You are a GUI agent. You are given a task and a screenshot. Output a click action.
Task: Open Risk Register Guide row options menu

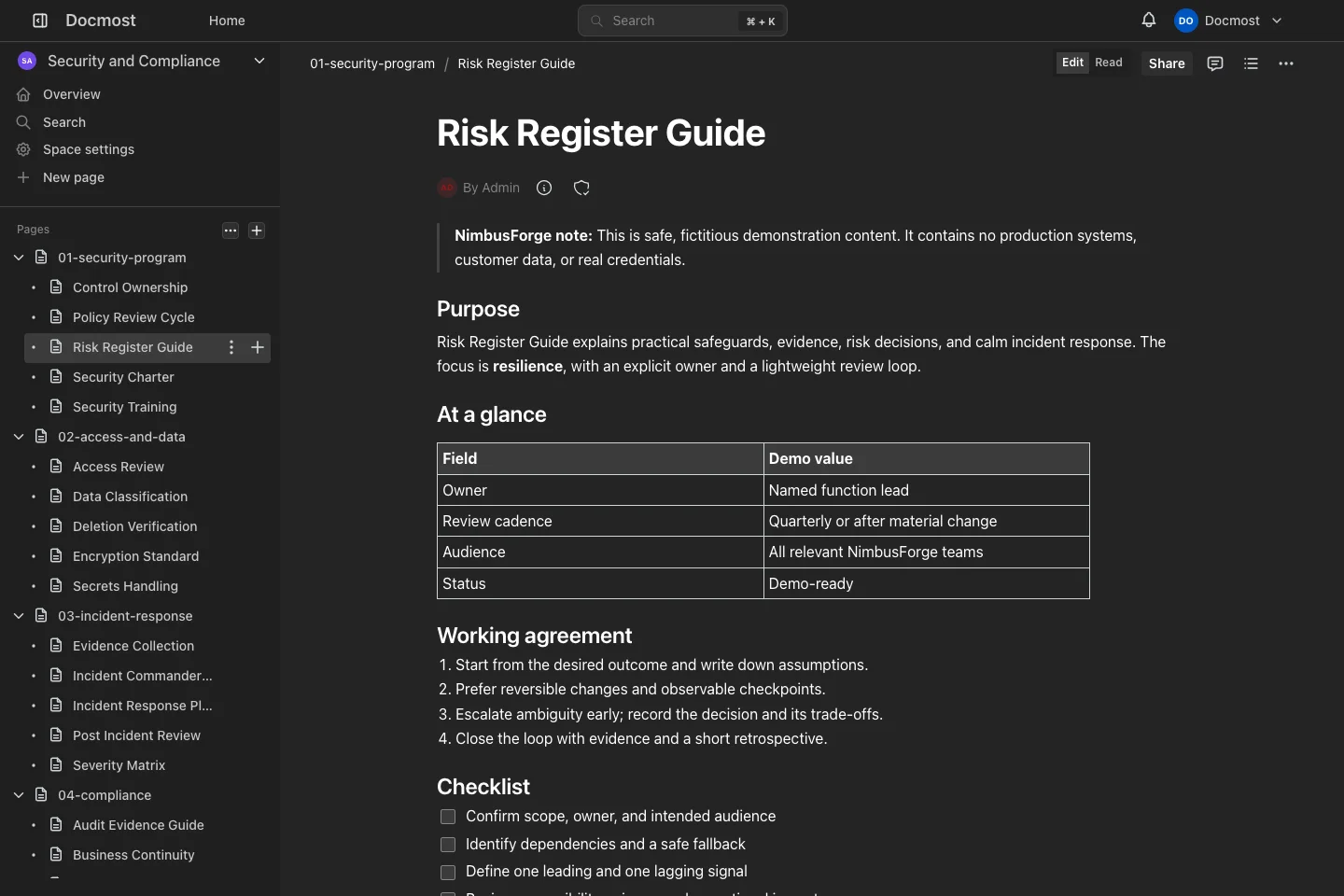(x=231, y=347)
